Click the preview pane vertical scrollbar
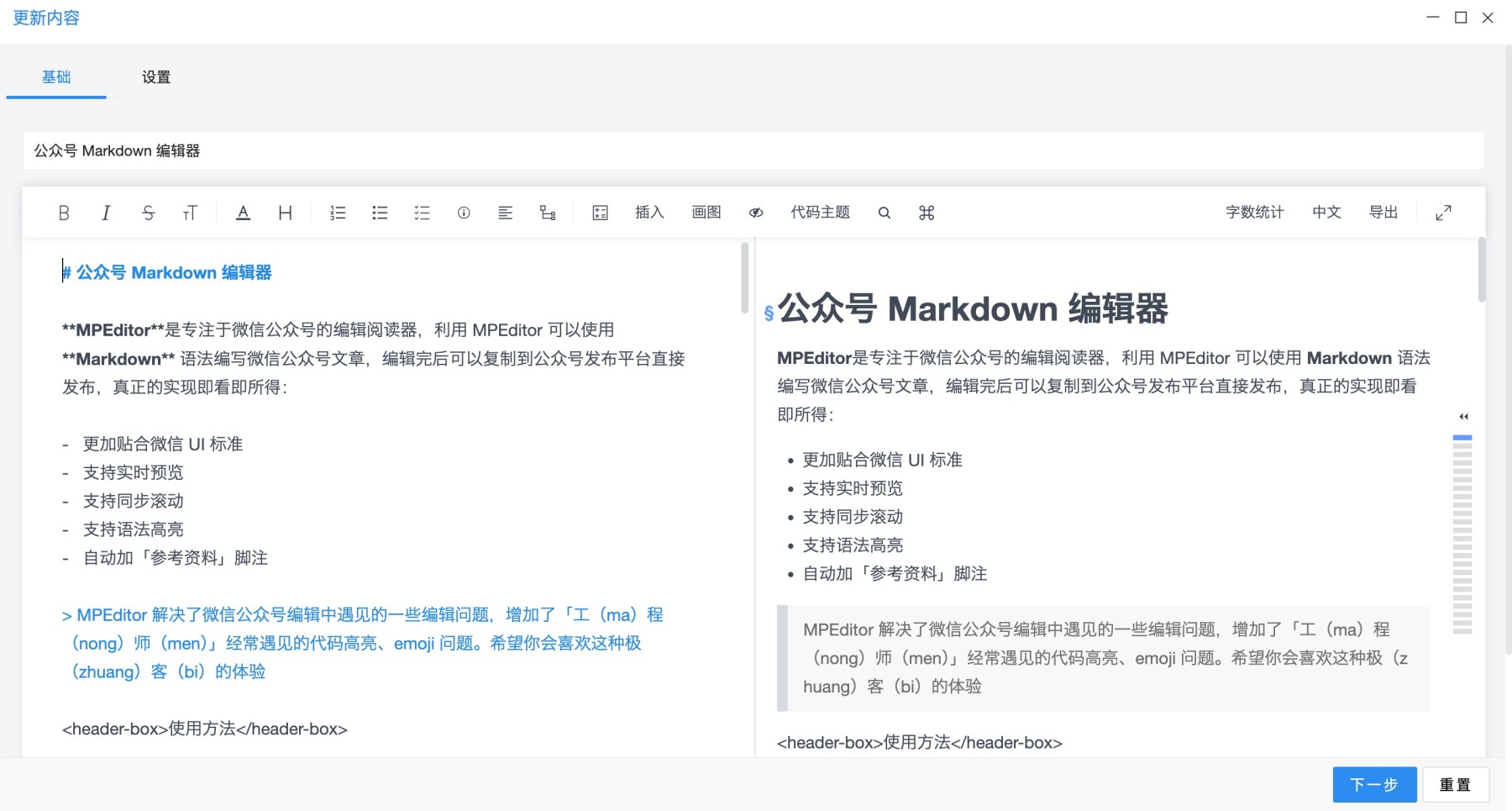The image size is (1512, 811). 1481,270
